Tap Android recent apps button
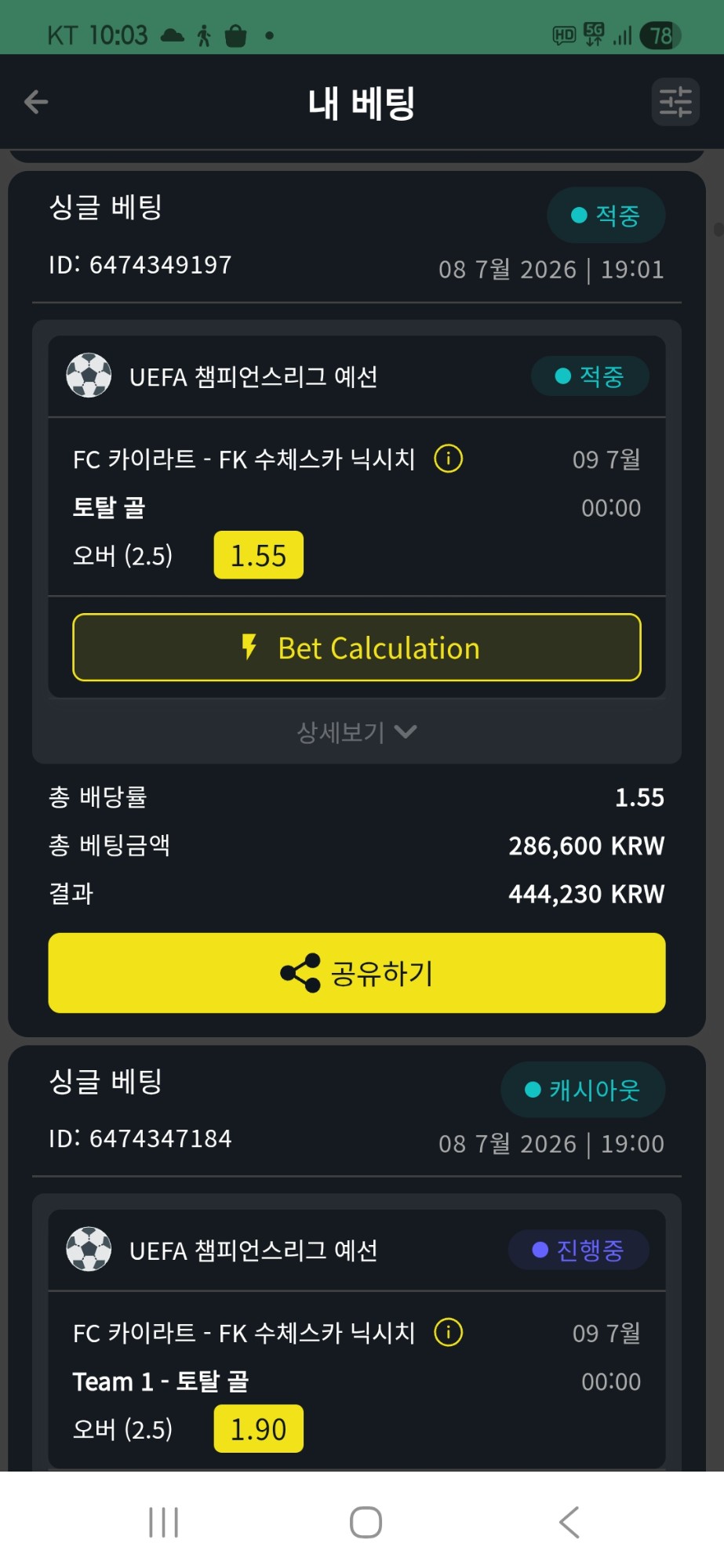The width and height of the screenshot is (724, 1568). pyautogui.click(x=164, y=1523)
